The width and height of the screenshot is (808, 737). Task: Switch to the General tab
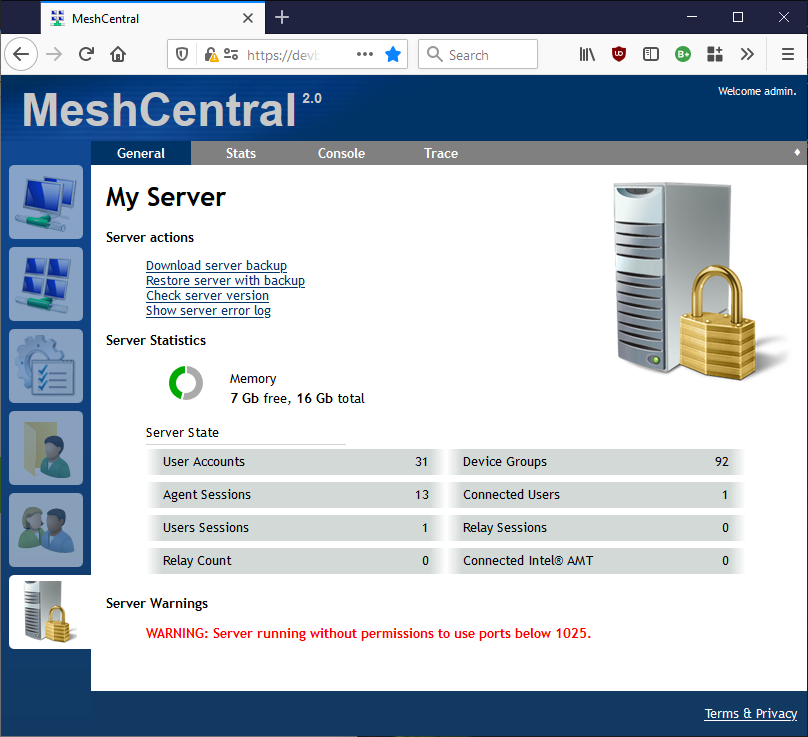141,153
